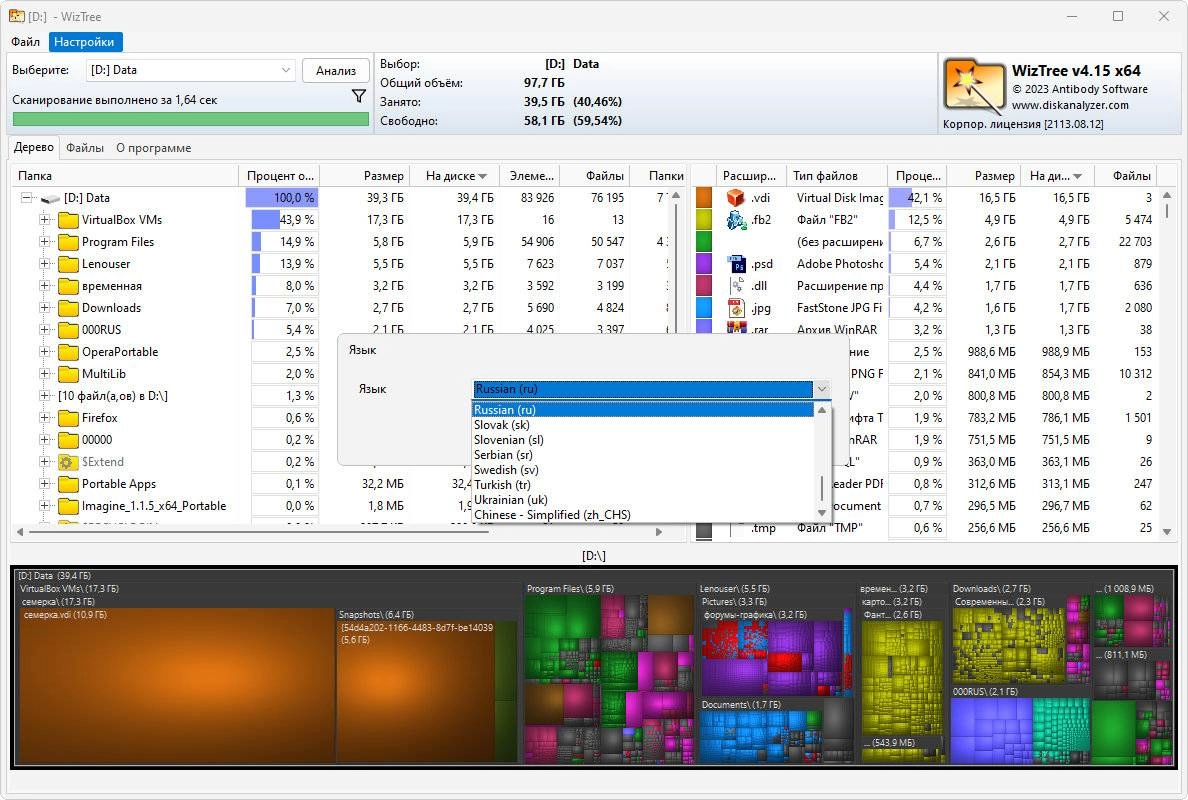This screenshot has height=800, width=1188.
Task: Click the .fb2 file type icon
Action: (736, 220)
